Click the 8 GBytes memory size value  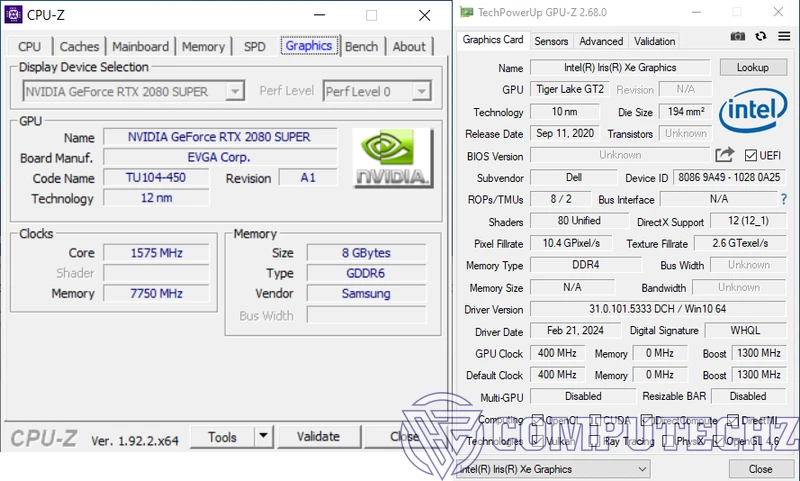point(366,252)
